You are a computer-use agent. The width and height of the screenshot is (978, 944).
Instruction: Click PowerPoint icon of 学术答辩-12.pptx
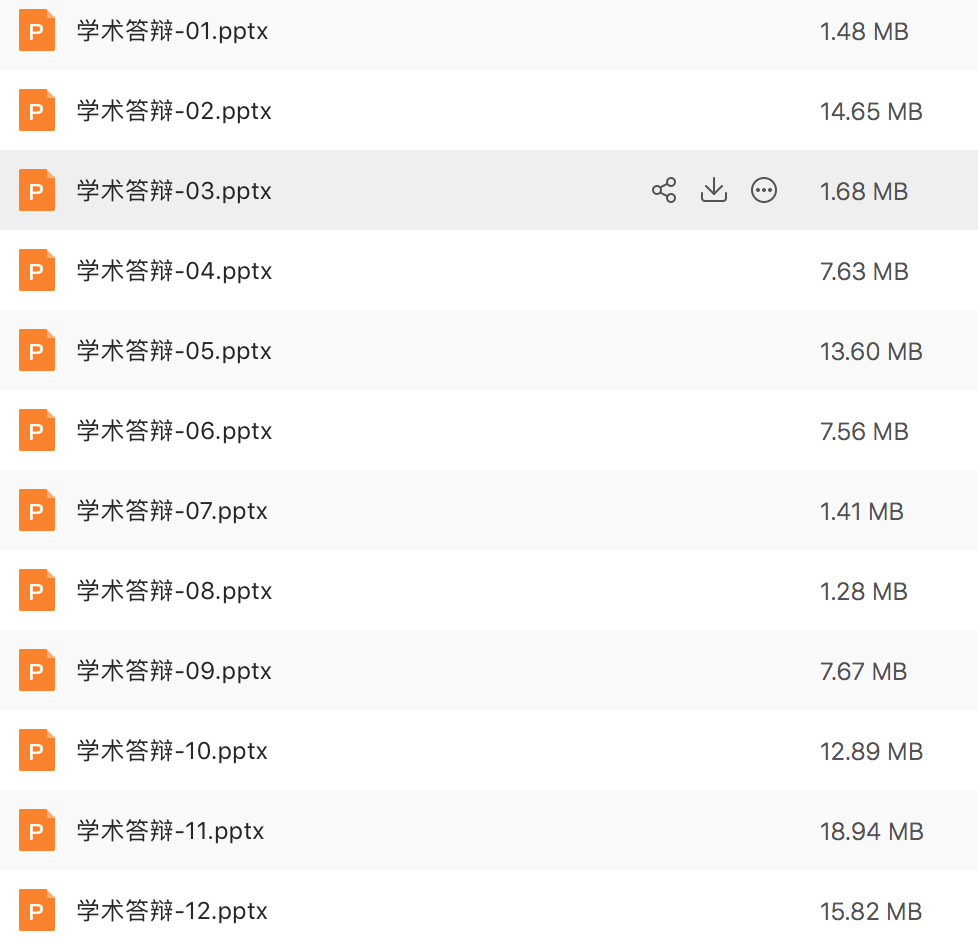coord(37,910)
